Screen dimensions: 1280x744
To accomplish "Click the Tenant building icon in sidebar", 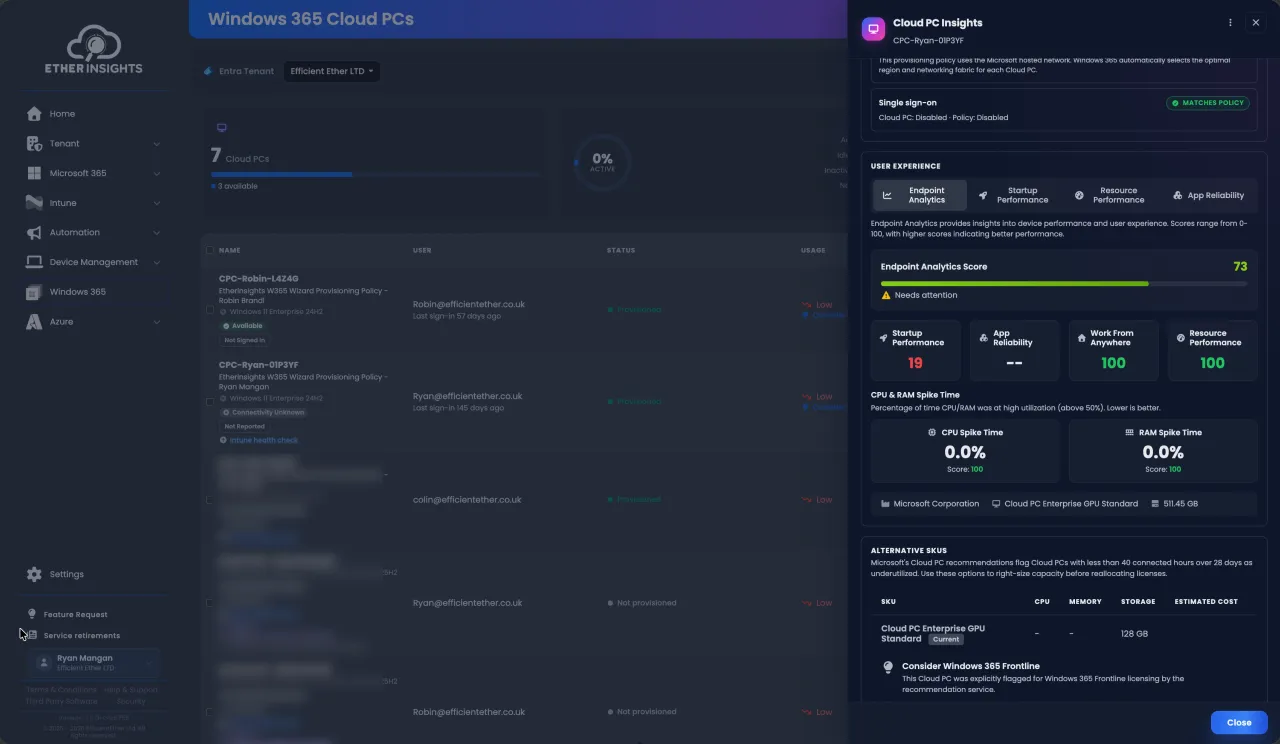I will 34,143.
